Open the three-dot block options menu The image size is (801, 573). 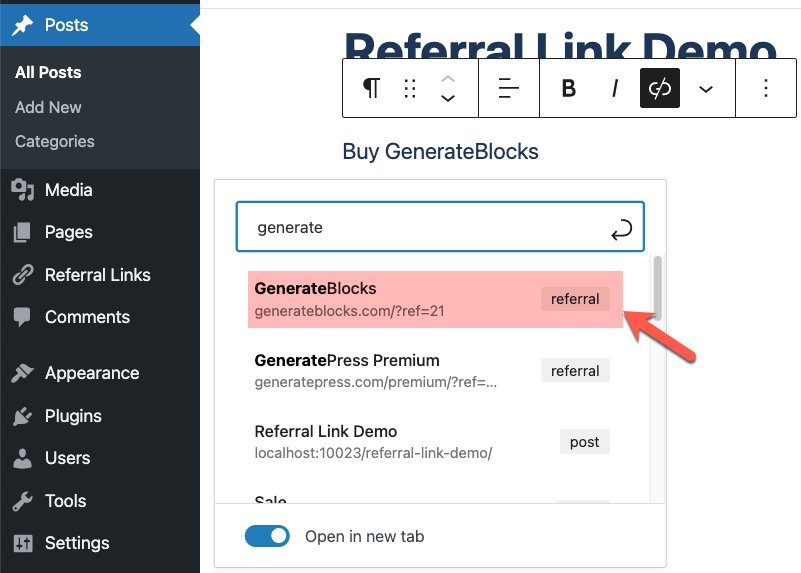[766, 89]
